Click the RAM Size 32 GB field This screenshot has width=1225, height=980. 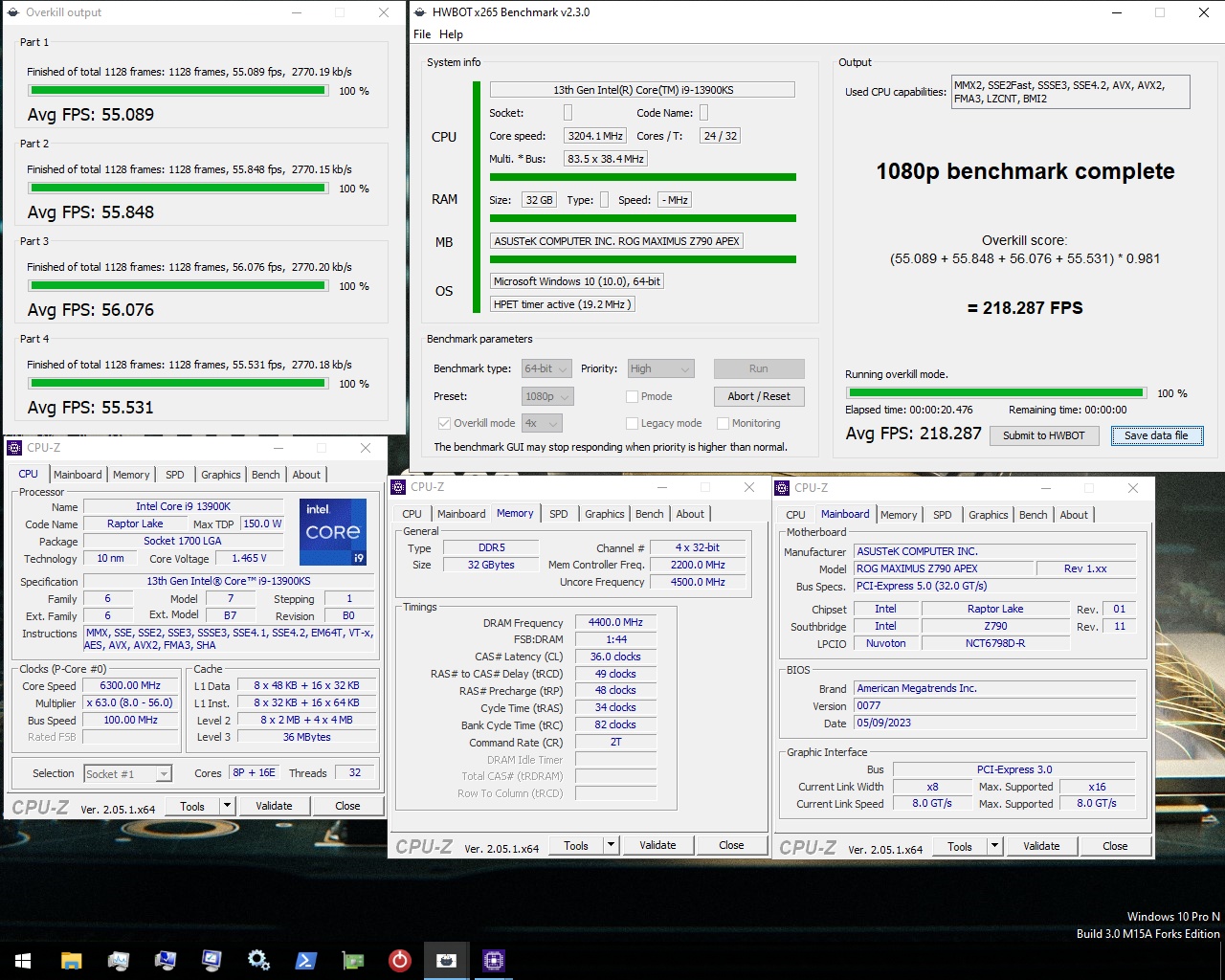(540, 200)
